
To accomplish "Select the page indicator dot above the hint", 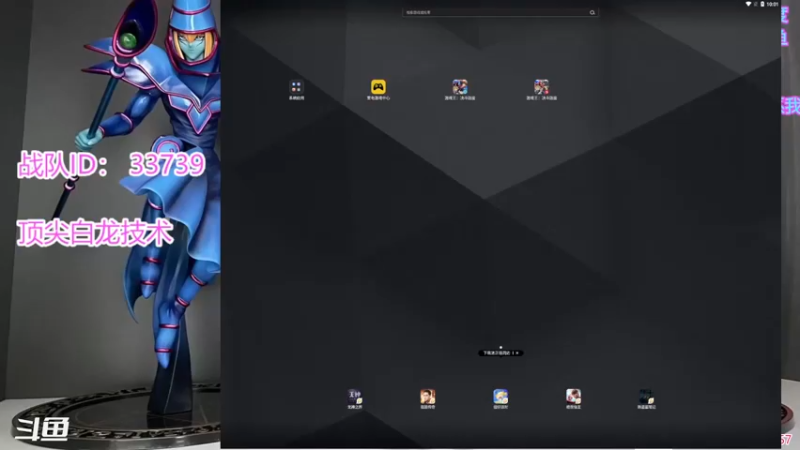I will click(501, 347).
